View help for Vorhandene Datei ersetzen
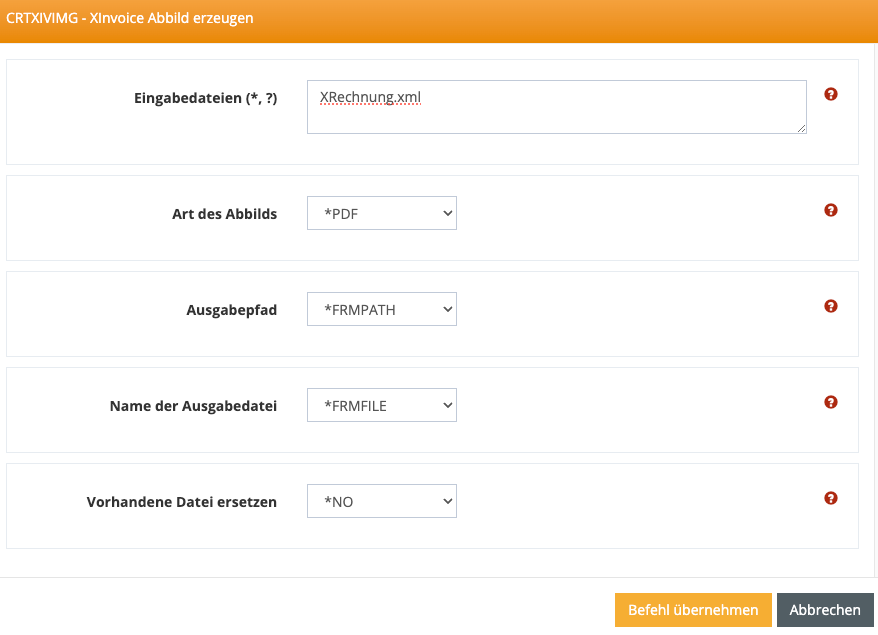 point(830,499)
